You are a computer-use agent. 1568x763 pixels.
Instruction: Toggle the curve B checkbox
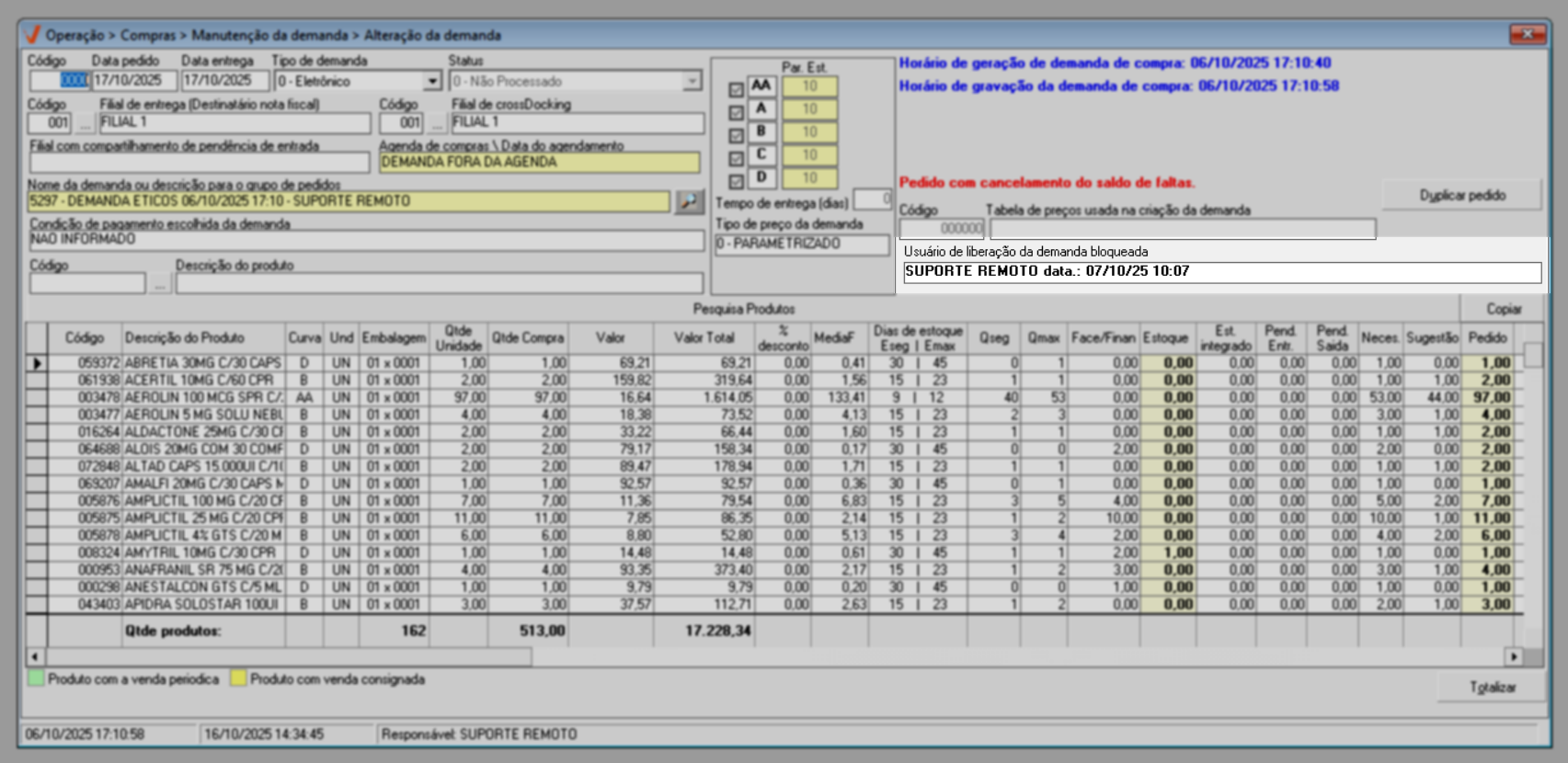click(x=736, y=135)
